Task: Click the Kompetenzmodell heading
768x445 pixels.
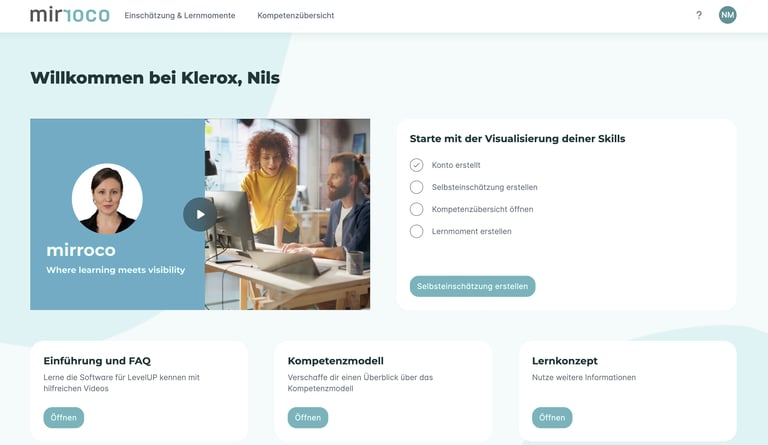Action: pos(336,361)
